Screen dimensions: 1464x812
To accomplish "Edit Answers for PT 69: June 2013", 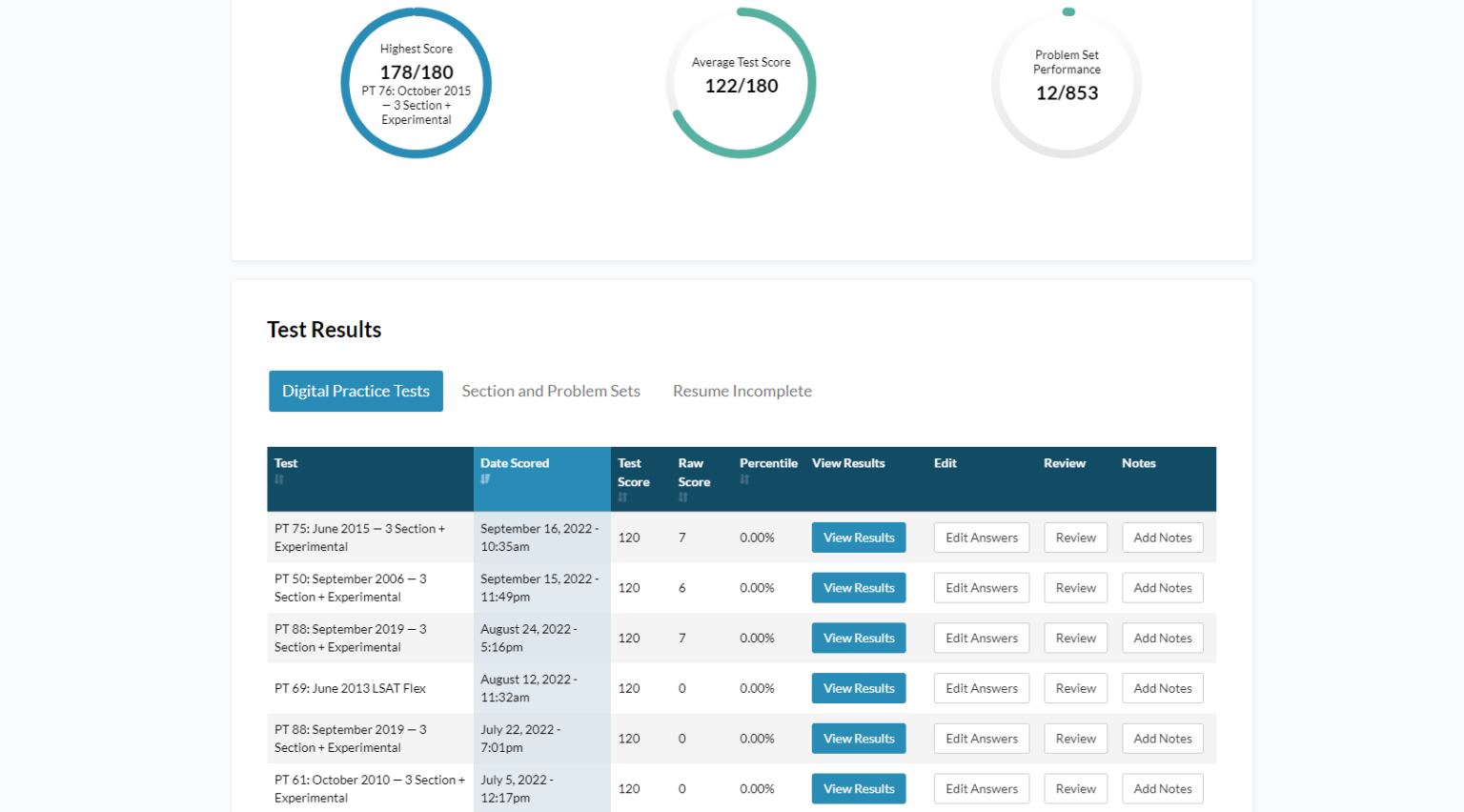I will pos(981,687).
